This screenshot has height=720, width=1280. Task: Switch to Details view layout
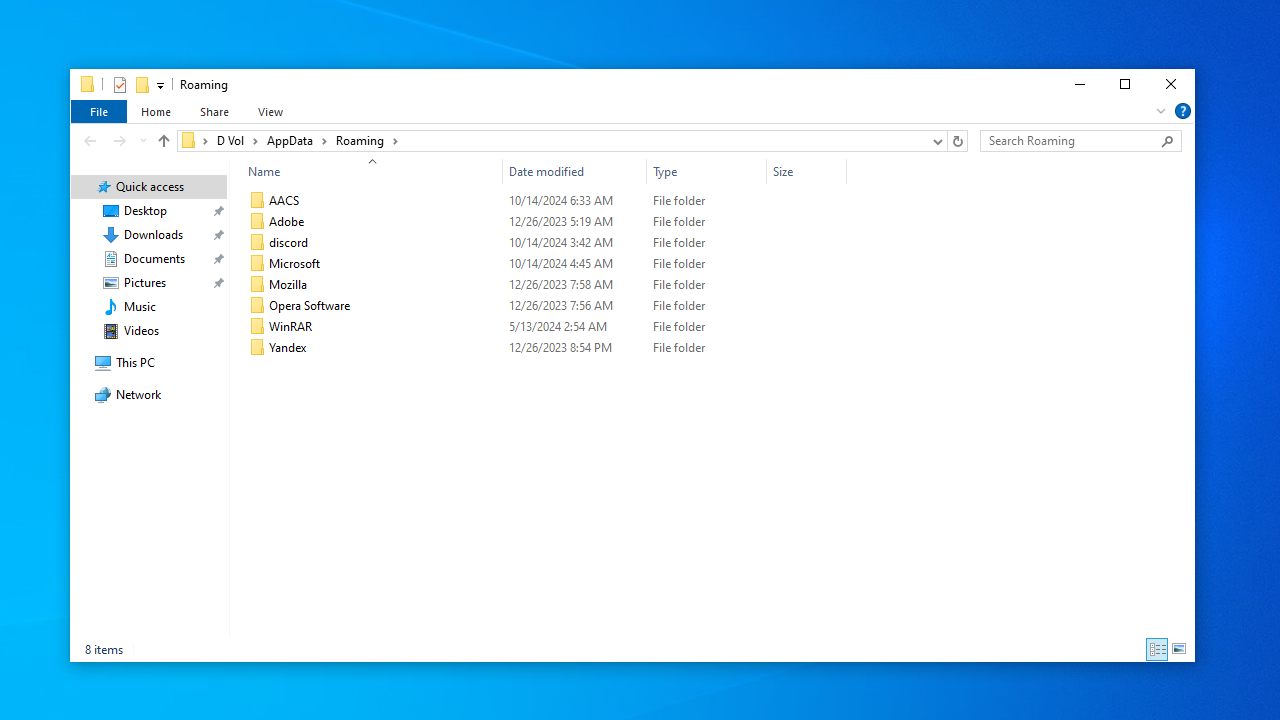tap(1157, 649)
